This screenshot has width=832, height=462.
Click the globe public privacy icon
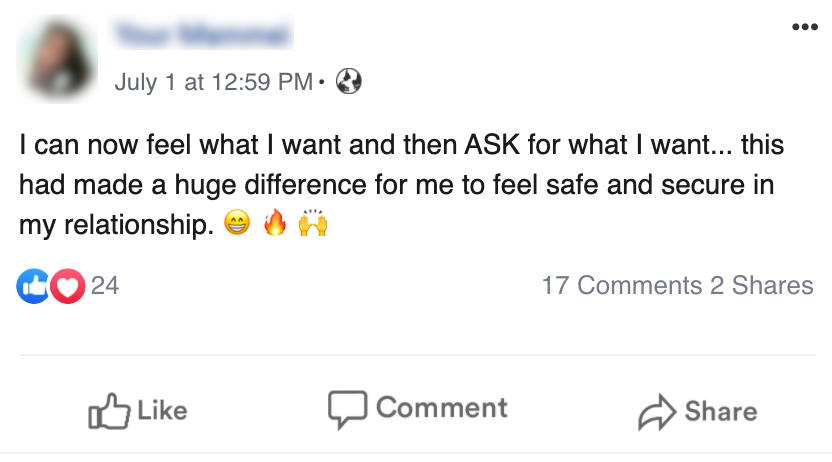point(348,81)
